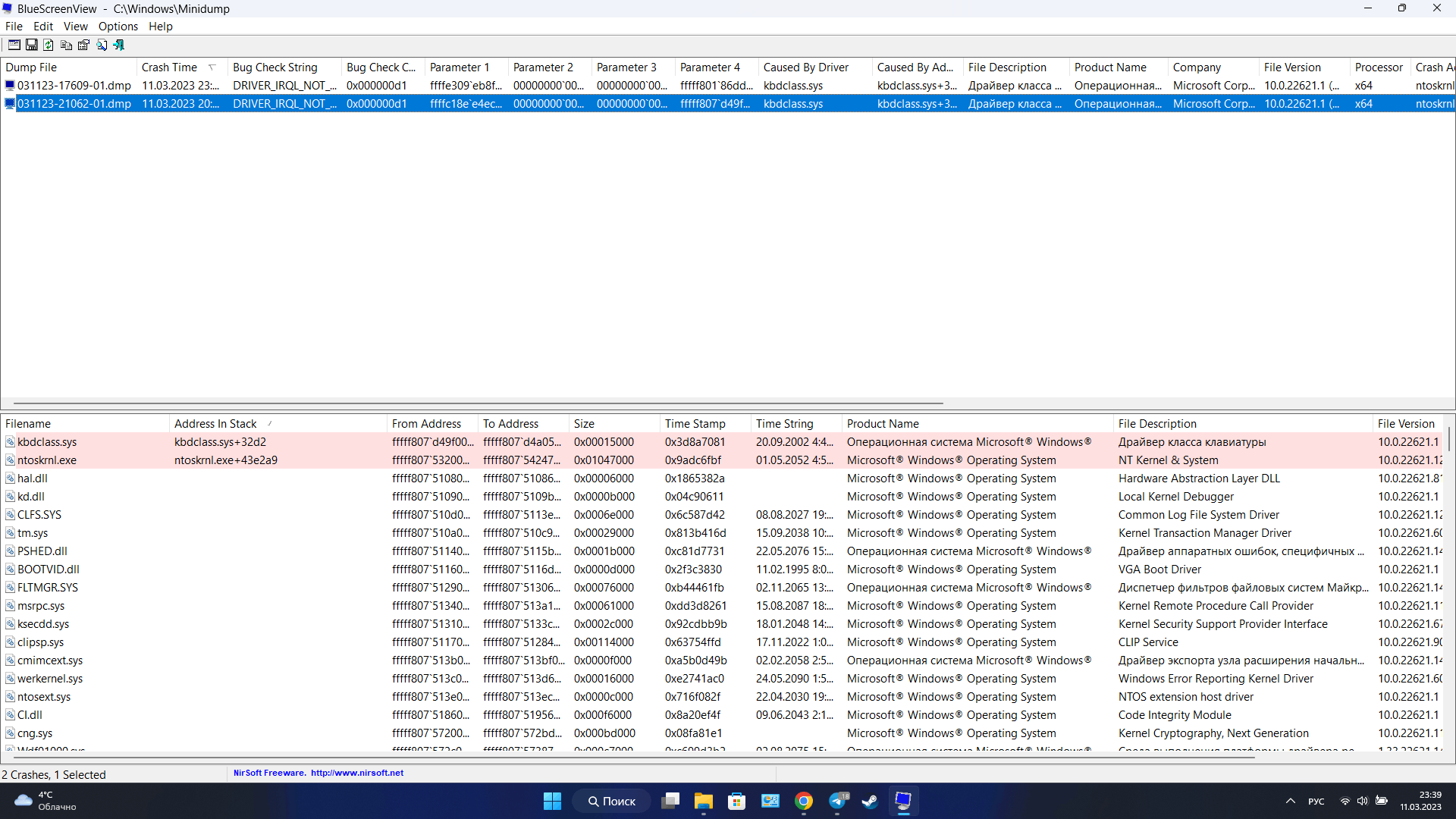Click Crash Time column sort arrow

[212, 67]
